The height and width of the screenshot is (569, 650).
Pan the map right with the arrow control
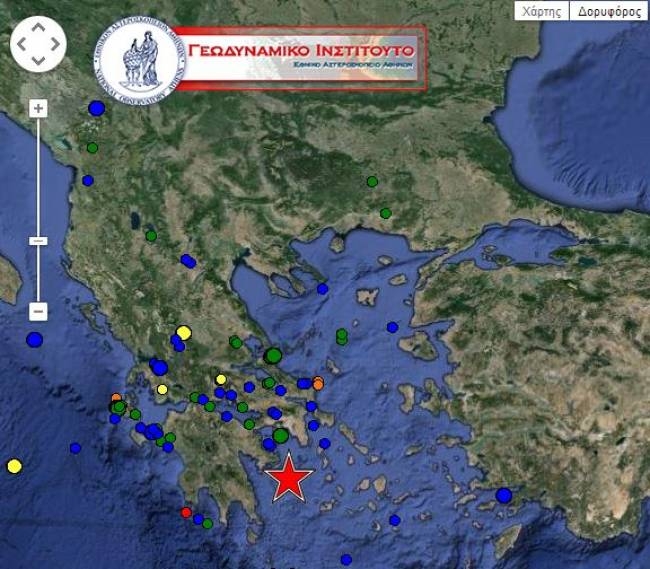55,44
